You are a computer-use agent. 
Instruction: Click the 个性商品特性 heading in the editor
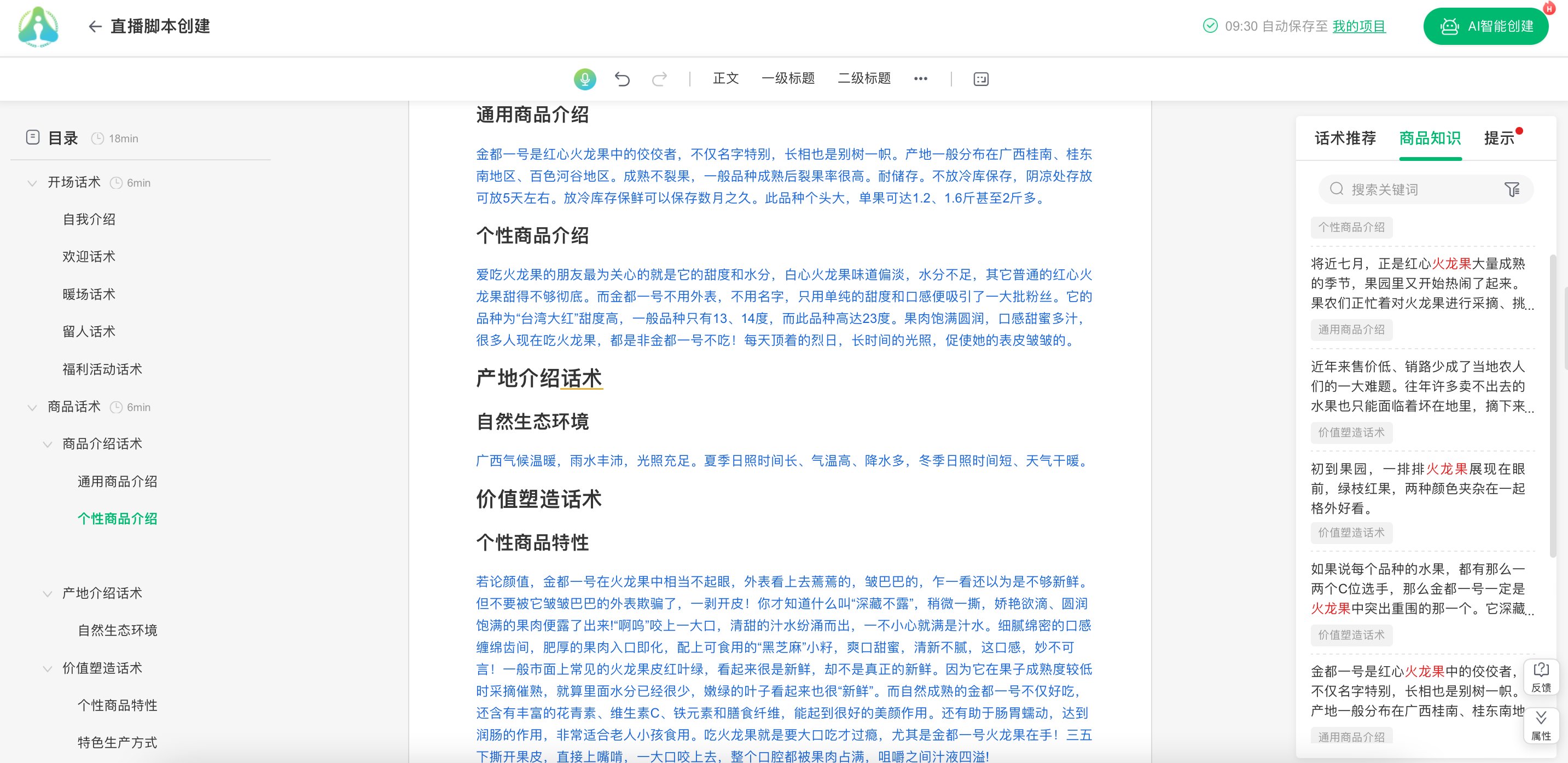(x=532, y=542)
